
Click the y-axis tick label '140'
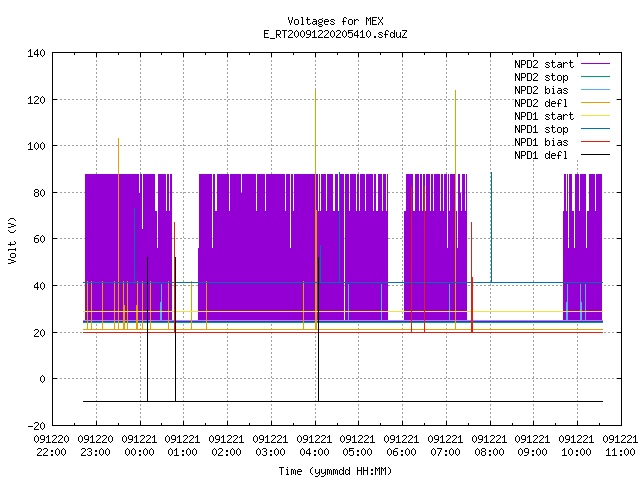(36, 53)
